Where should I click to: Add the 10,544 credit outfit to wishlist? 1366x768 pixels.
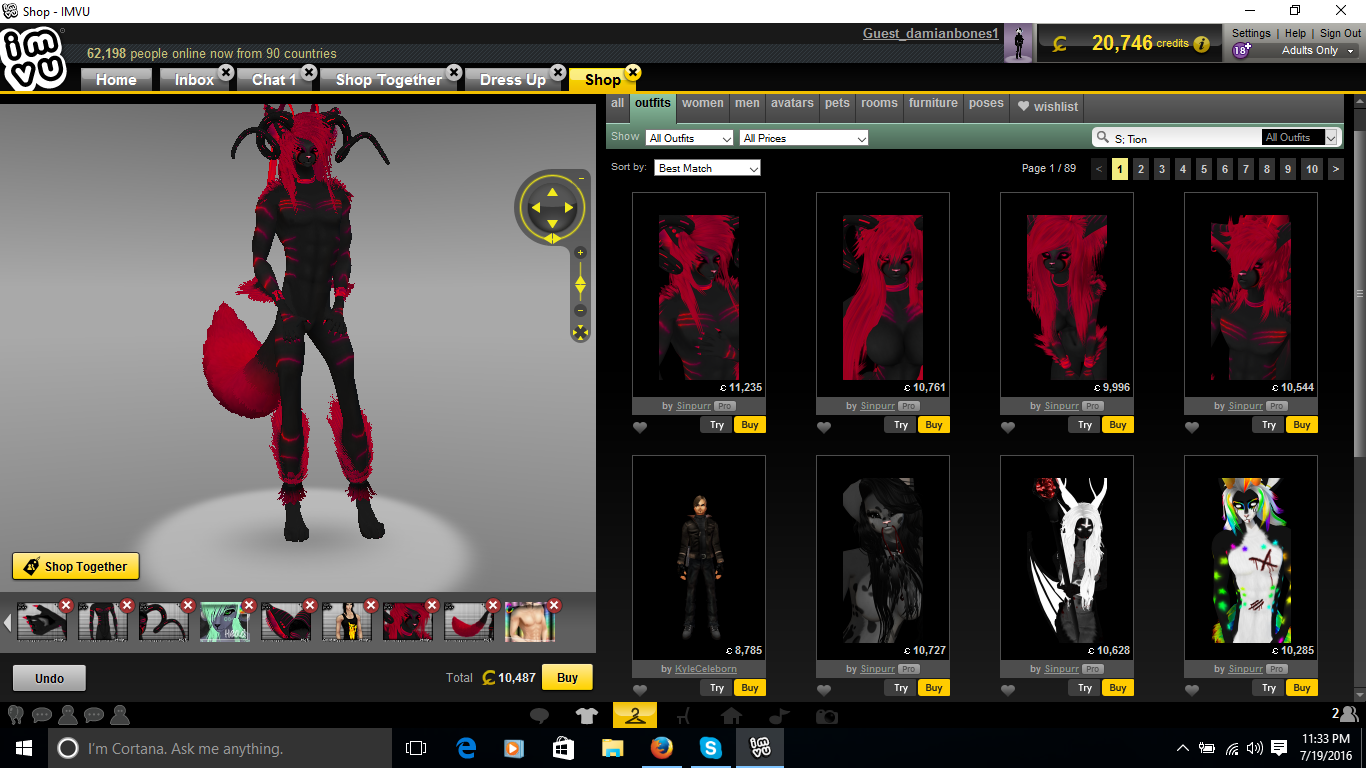[x=1192, y=427]
